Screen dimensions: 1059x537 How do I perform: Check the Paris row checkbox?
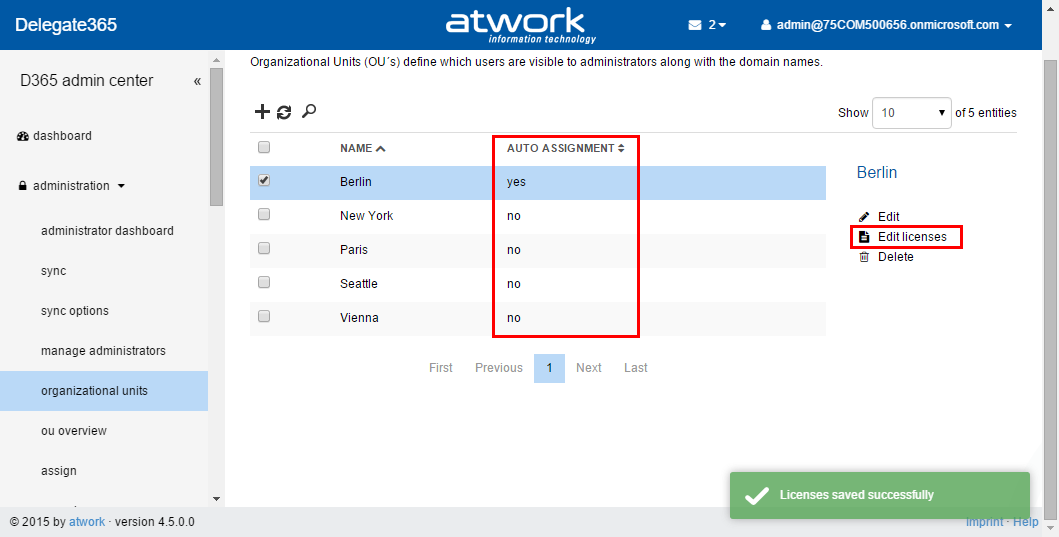[x=264, y=248]
